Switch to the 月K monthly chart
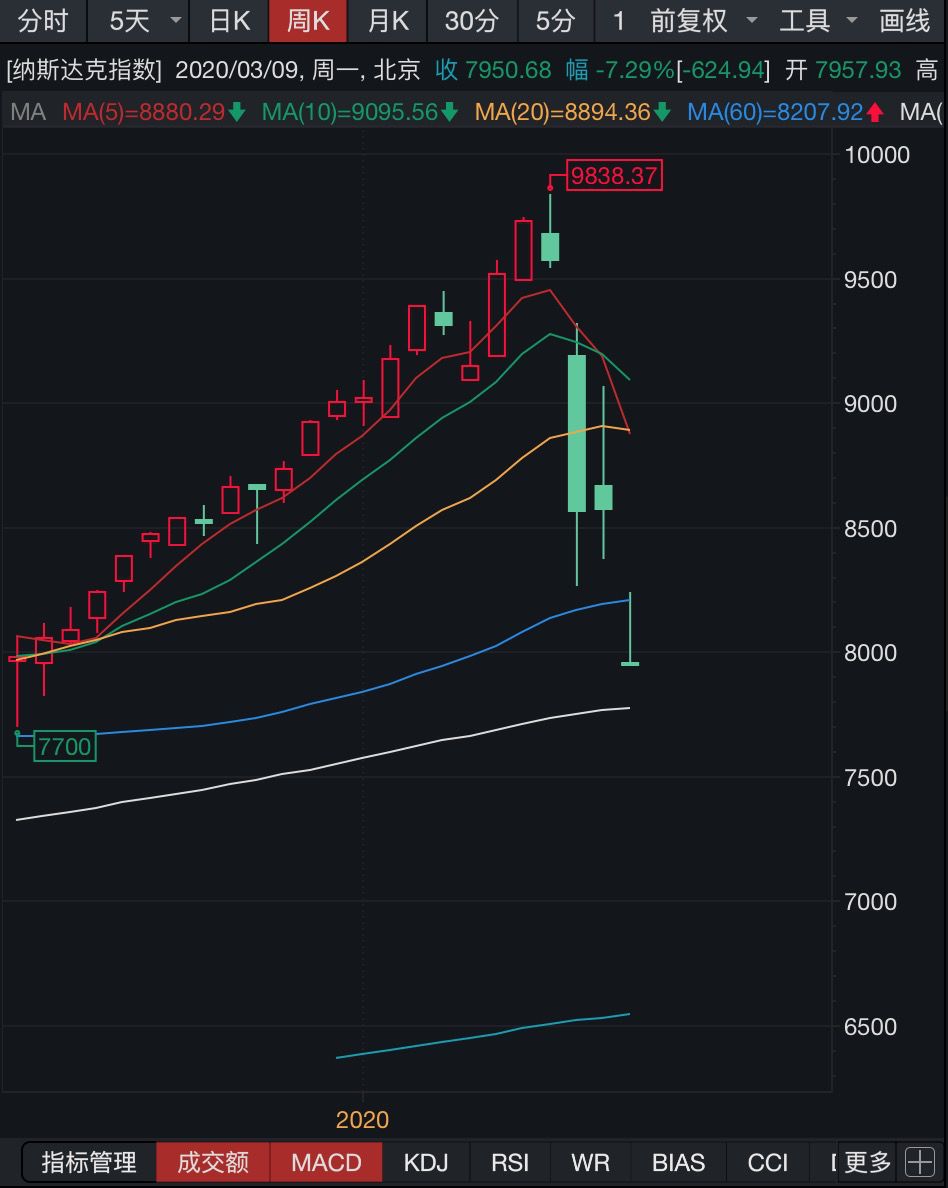948x1188 pixels. coord(387,21)
